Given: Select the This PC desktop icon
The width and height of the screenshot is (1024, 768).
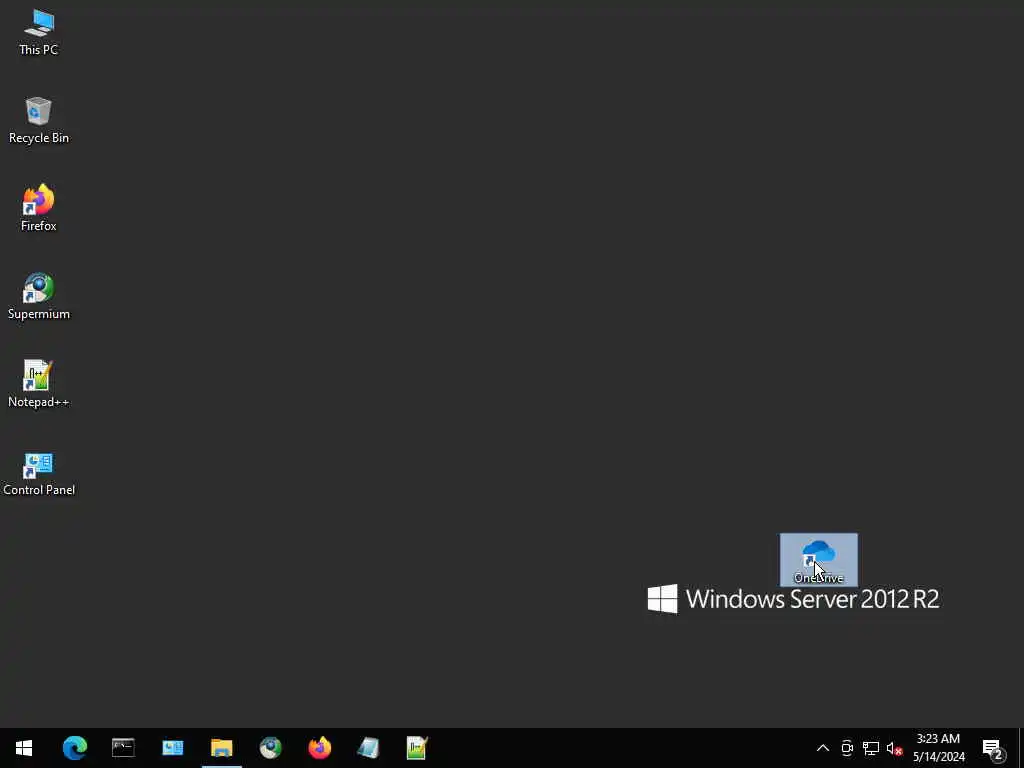Looking at the screenshot, I should (x=39, y=31).
